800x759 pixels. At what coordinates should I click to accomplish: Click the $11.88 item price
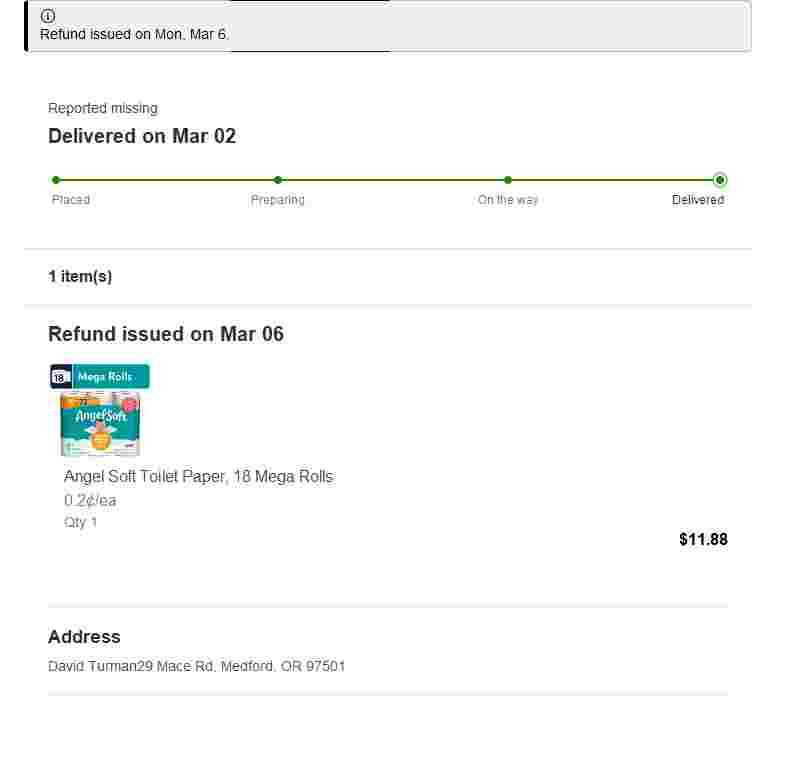click(703, 539)
